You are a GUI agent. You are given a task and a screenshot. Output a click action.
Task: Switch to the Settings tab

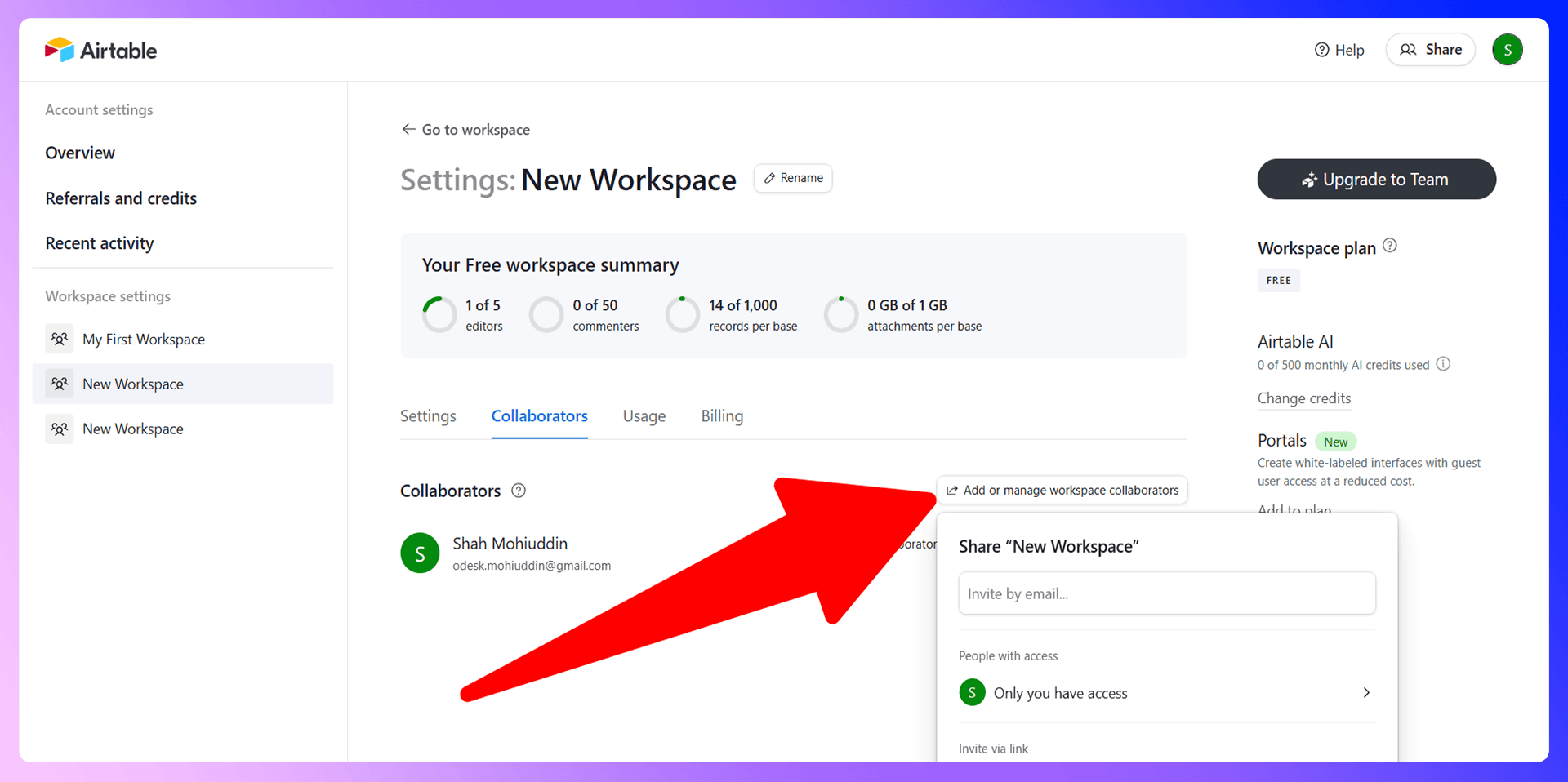tap(428, 416)
